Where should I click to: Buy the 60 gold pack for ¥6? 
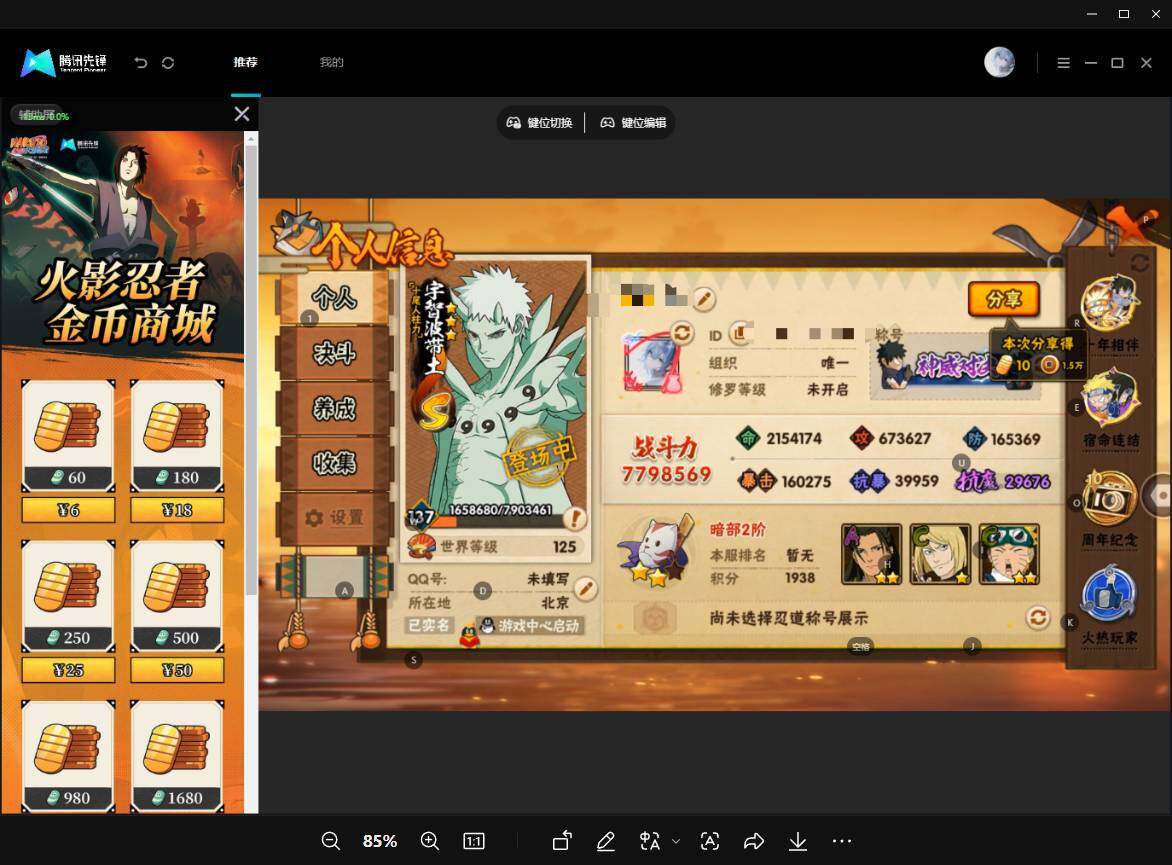68,510
